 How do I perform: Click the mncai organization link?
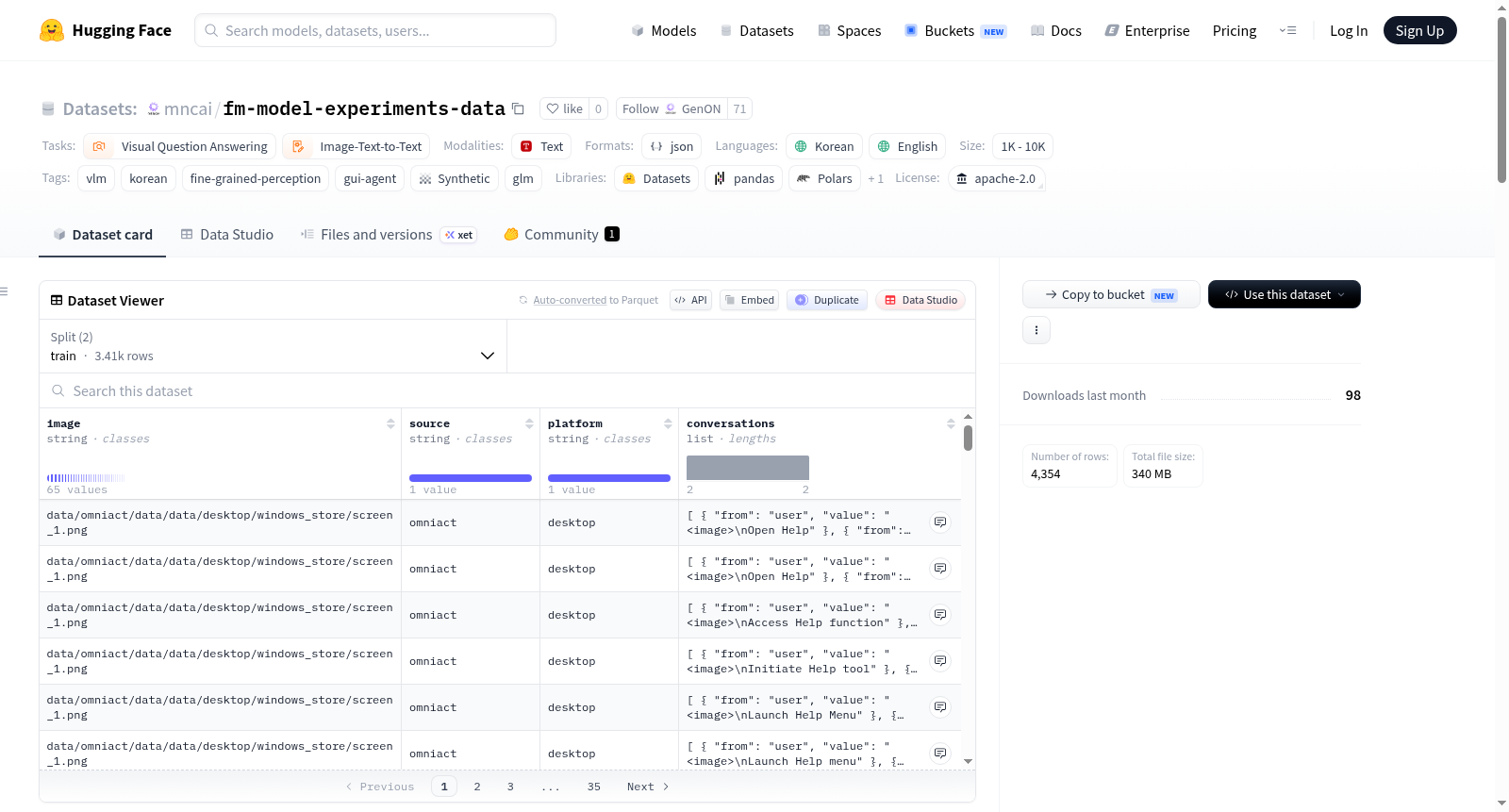point(188,109)
